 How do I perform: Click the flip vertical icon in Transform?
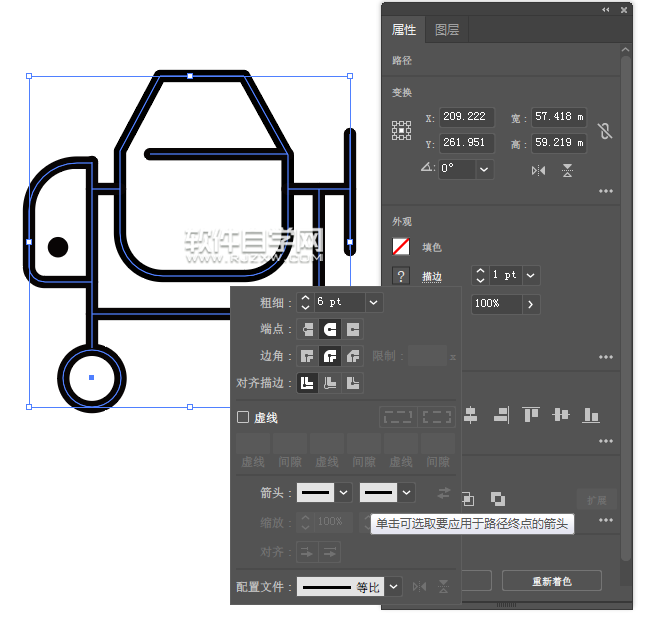[567, 170]
